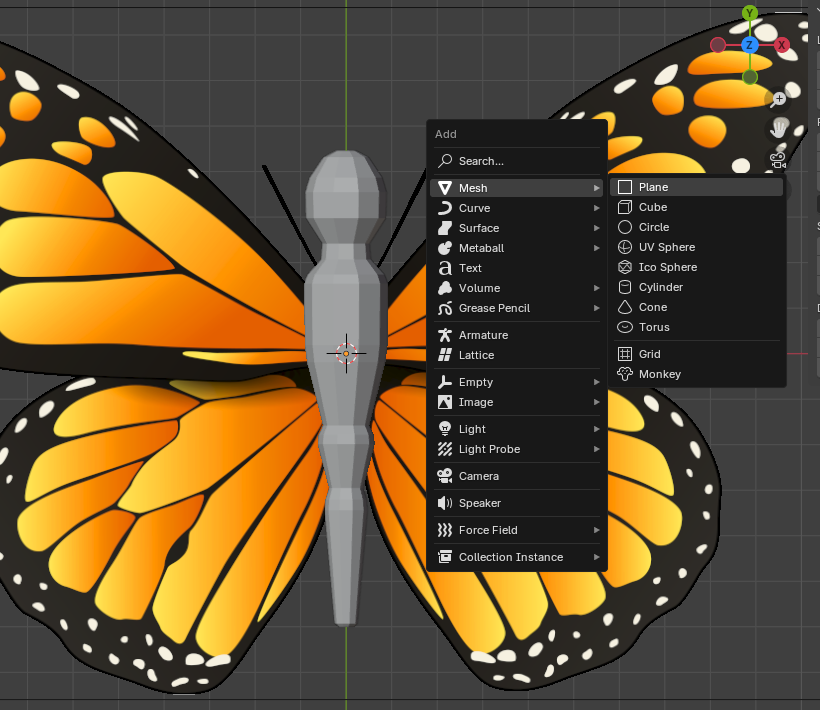Click the Armature bone icon

(x=445, y=335)
